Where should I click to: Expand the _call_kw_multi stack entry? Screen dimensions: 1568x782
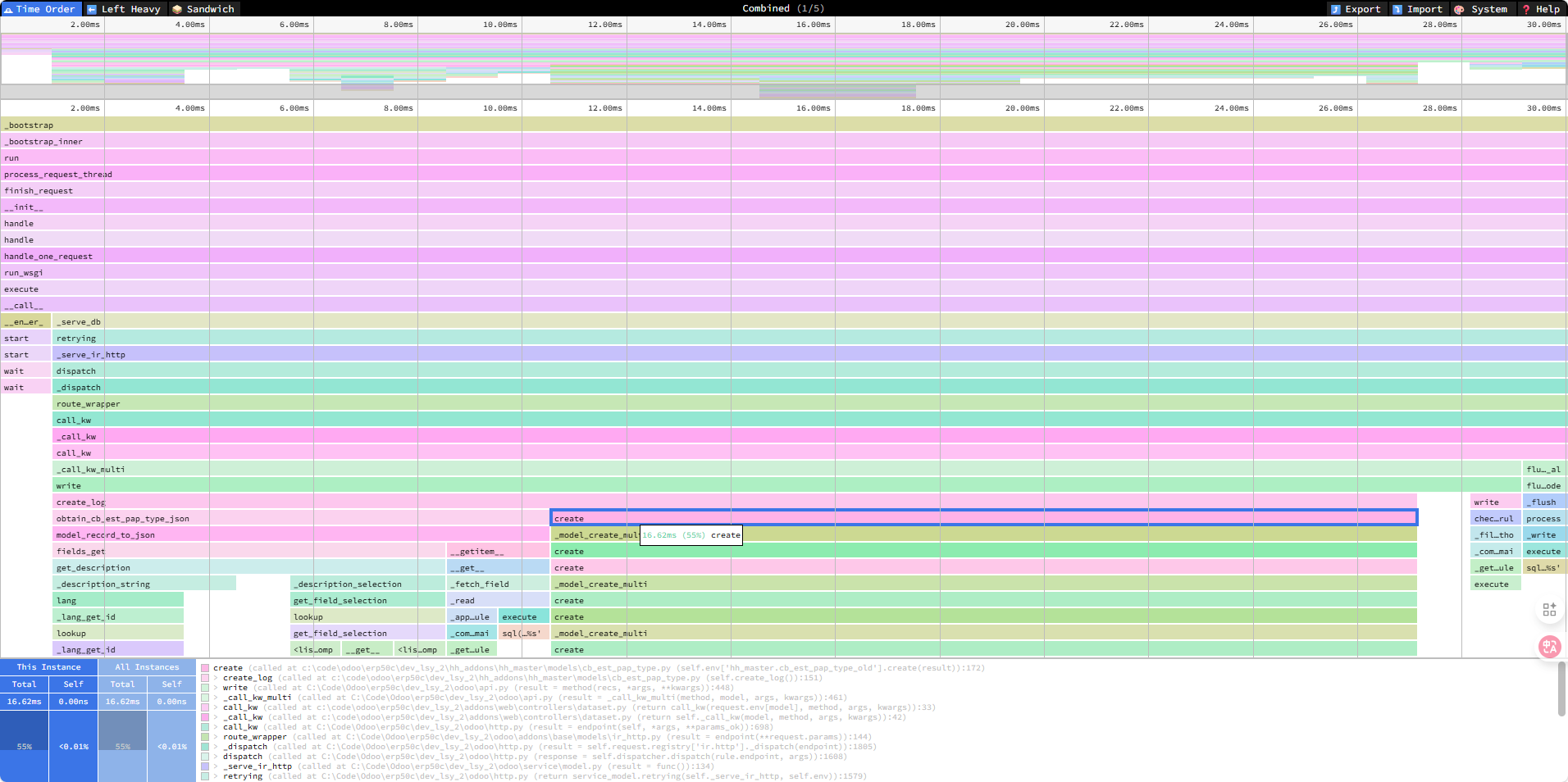[x=216, y=698]
